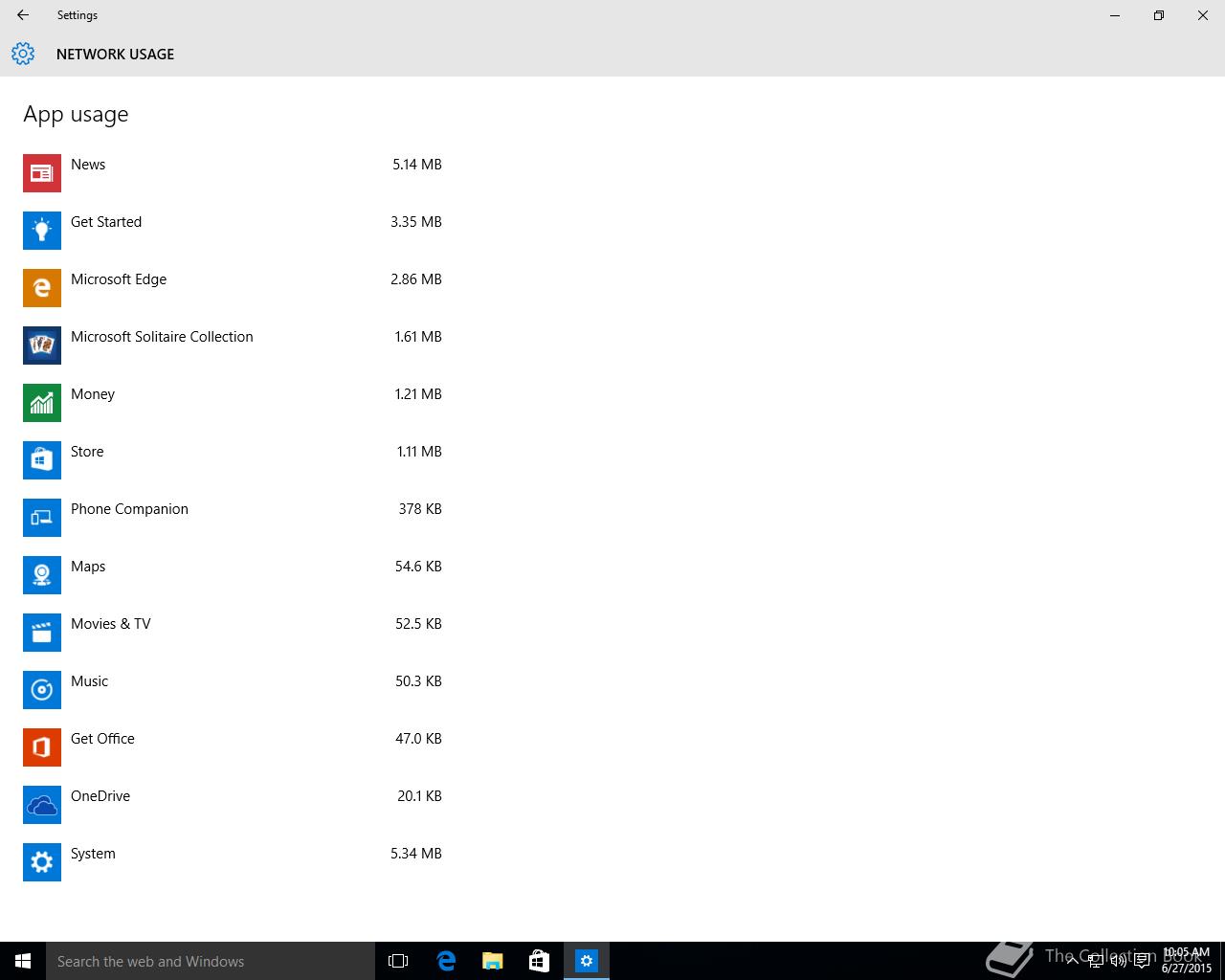Click the 3.35 MB usage value

tap(416, 222)
